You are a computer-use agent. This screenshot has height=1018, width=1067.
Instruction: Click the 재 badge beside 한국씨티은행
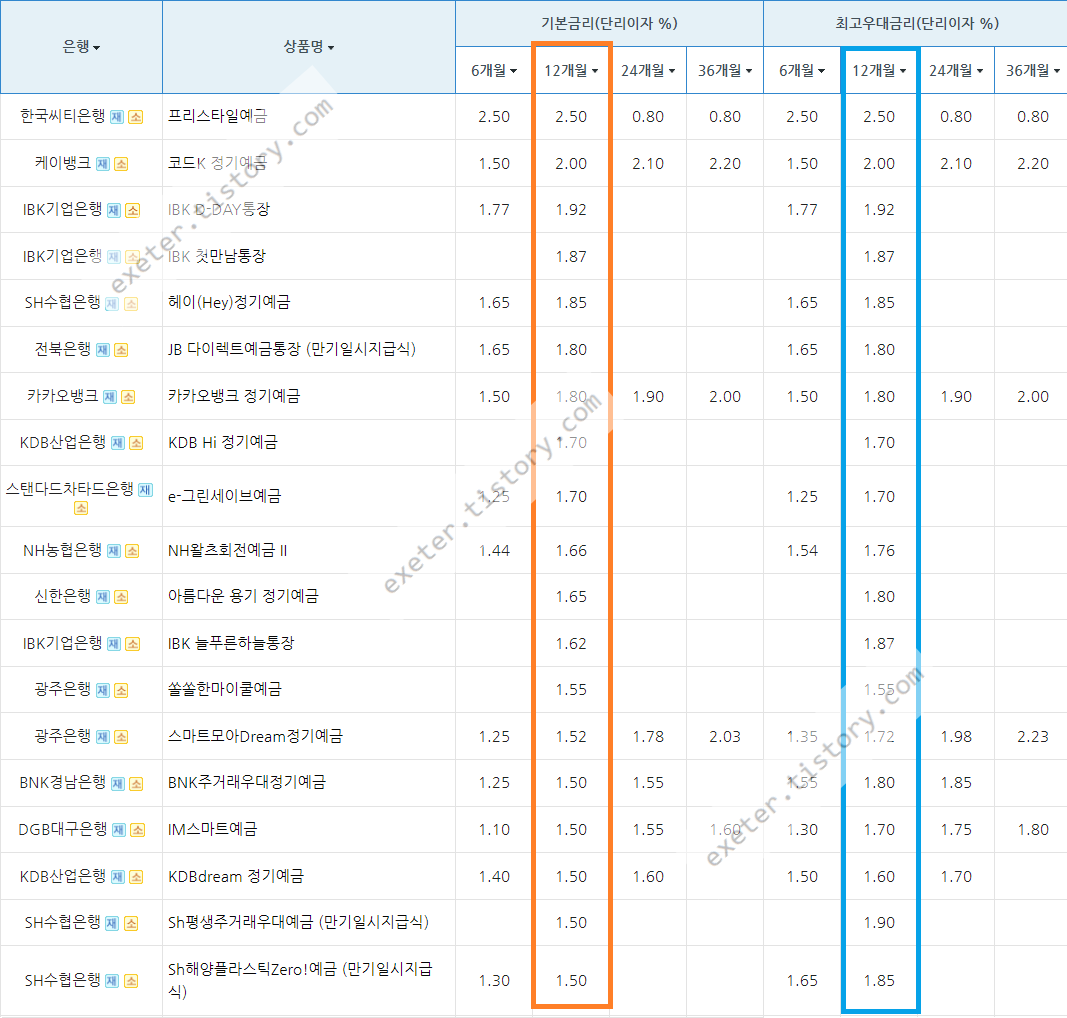pos(117,117)
